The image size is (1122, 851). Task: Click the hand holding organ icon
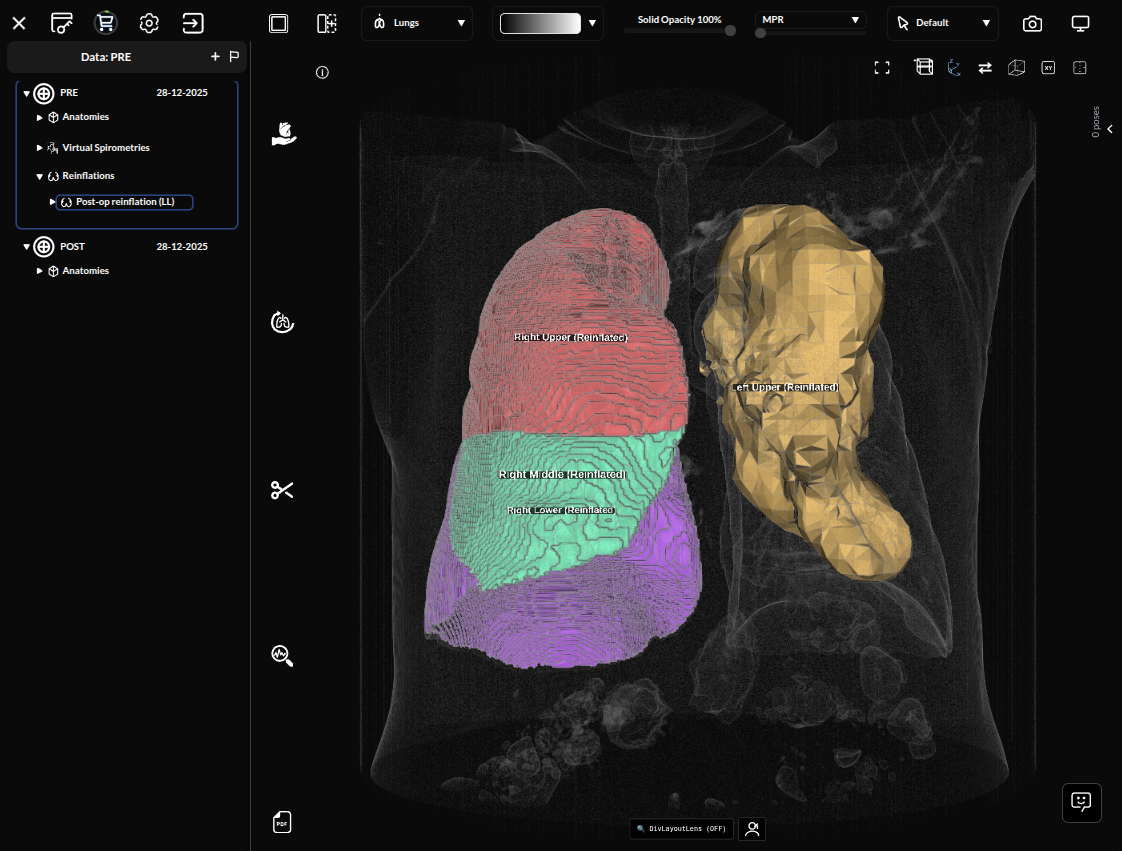(284, 134)
